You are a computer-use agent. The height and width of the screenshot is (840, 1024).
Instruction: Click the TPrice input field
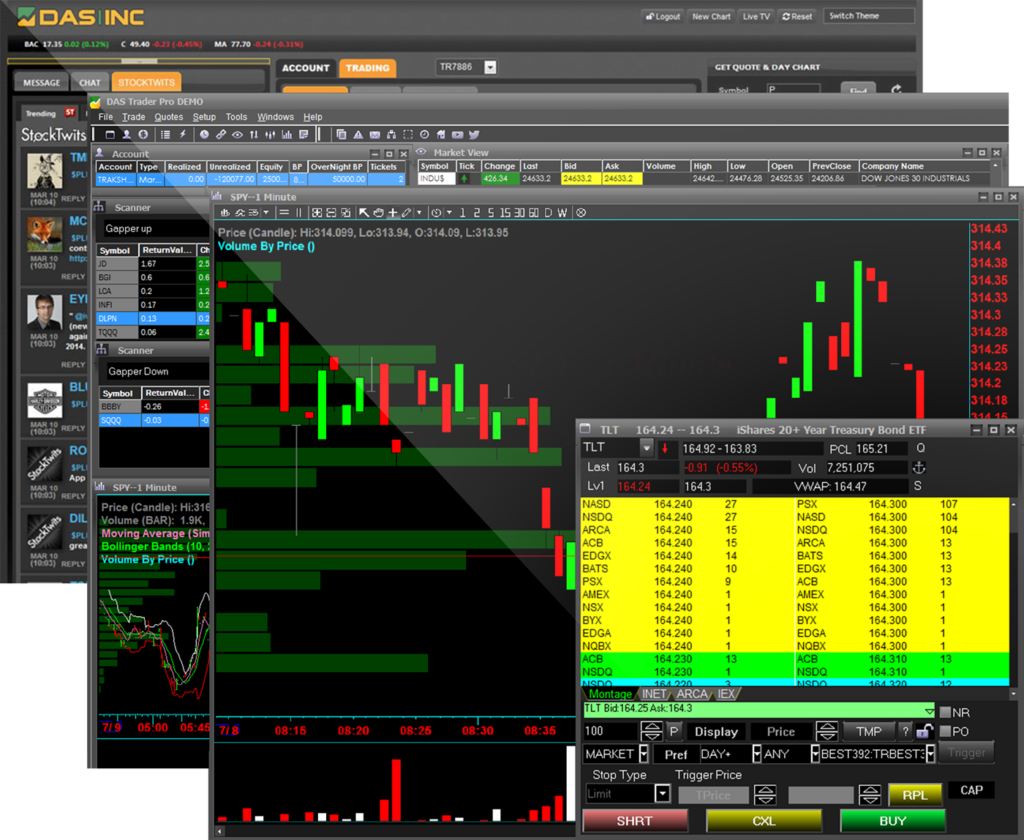[712, 794]
